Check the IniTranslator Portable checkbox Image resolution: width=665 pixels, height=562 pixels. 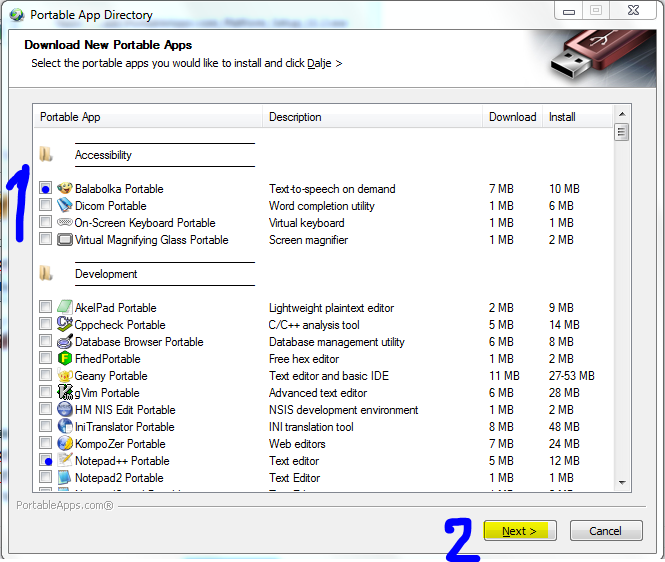coord(45,426)
